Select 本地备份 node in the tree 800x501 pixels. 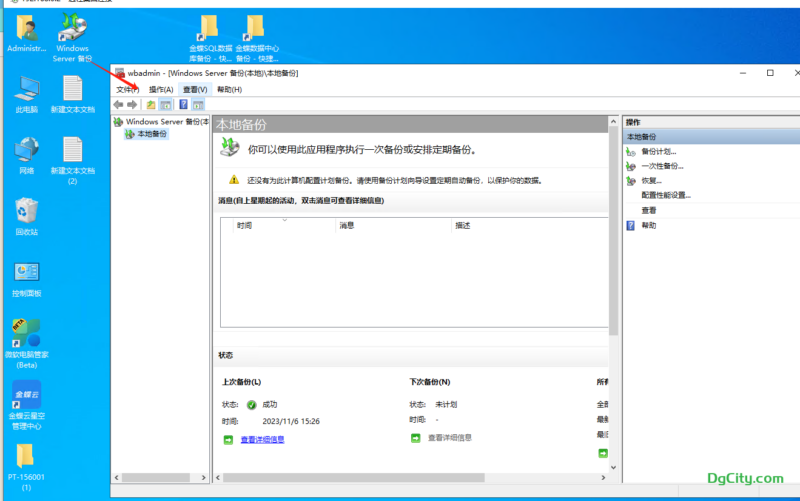click(x=152, y=134)
